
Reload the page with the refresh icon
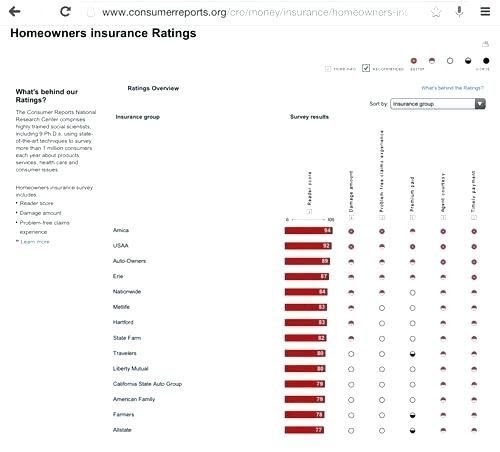pos(65,12)
